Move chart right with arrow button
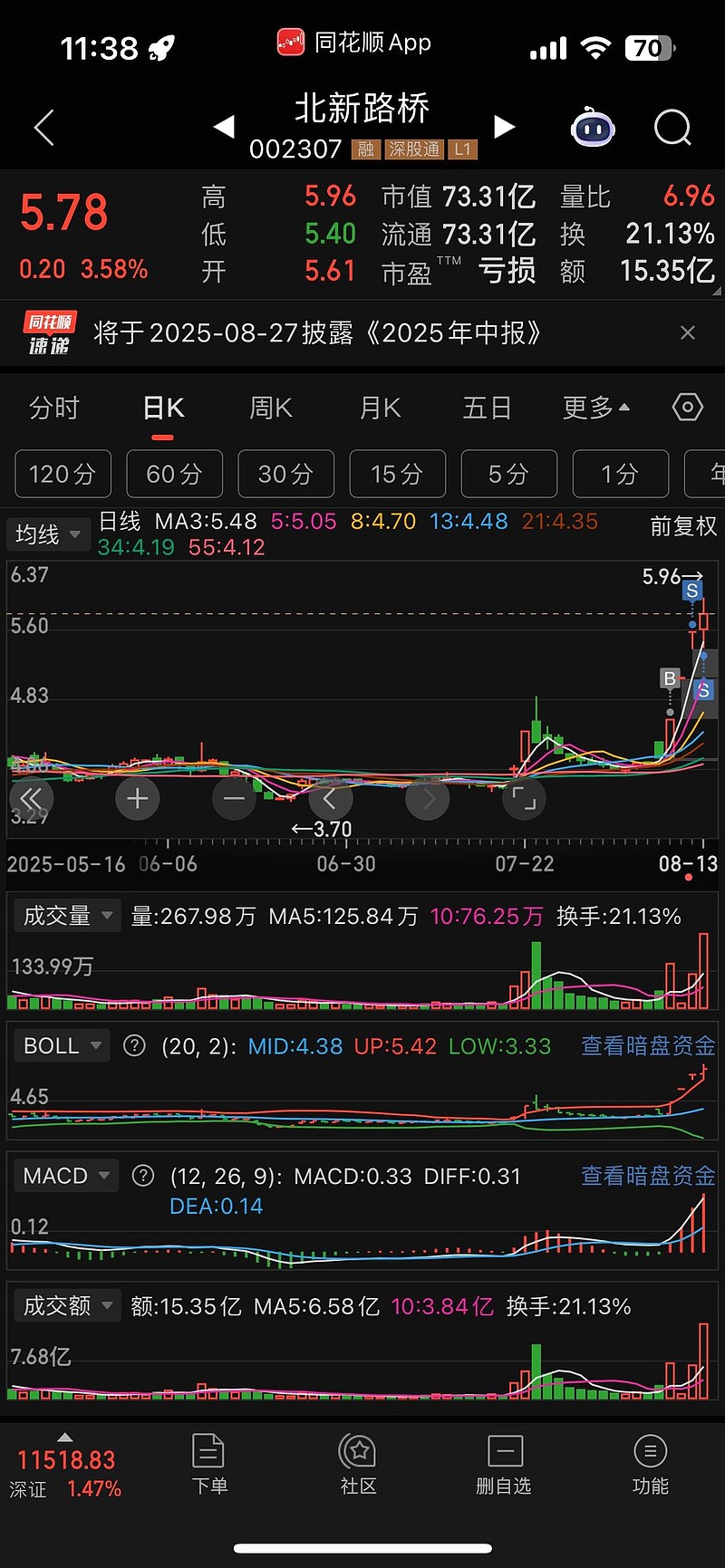The image size is (725, 1568). tap(428, 798)
